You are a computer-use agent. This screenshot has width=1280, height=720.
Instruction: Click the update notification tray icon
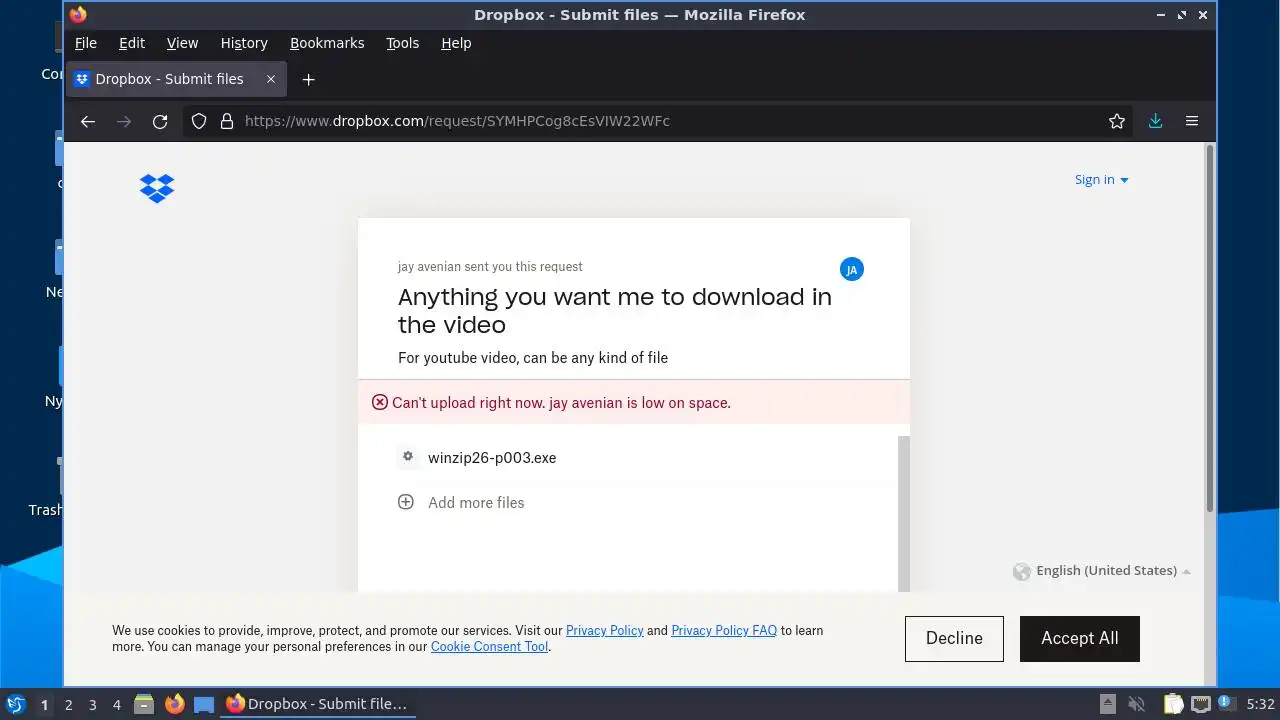pyautogui.click(x=1226, y=704)
